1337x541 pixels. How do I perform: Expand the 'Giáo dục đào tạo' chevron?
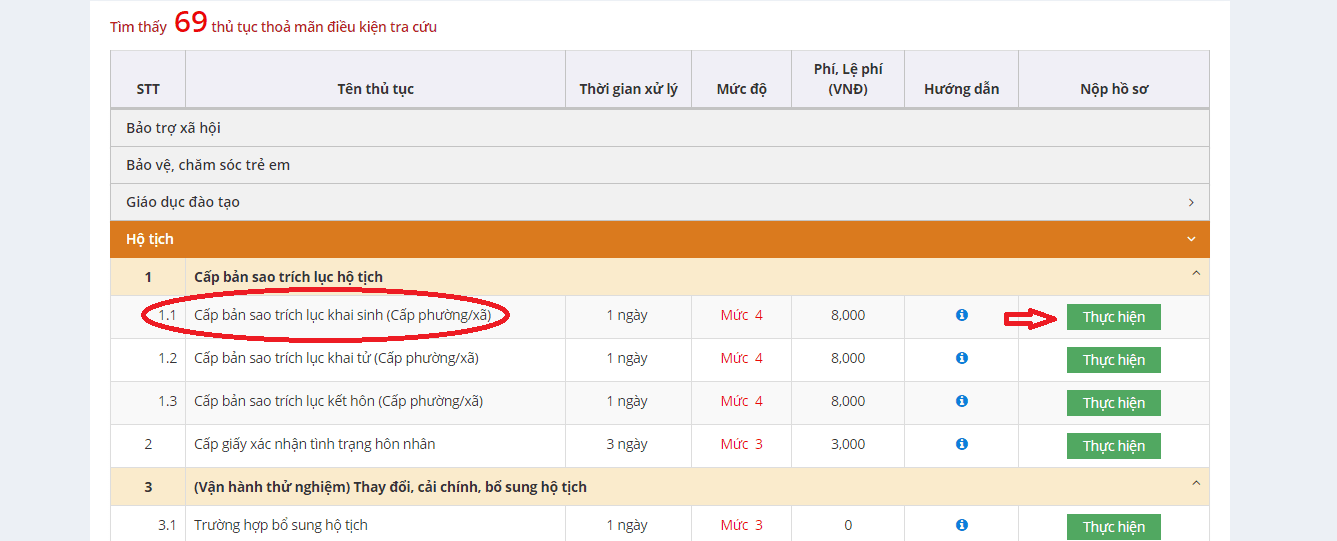pos(1191,203)
